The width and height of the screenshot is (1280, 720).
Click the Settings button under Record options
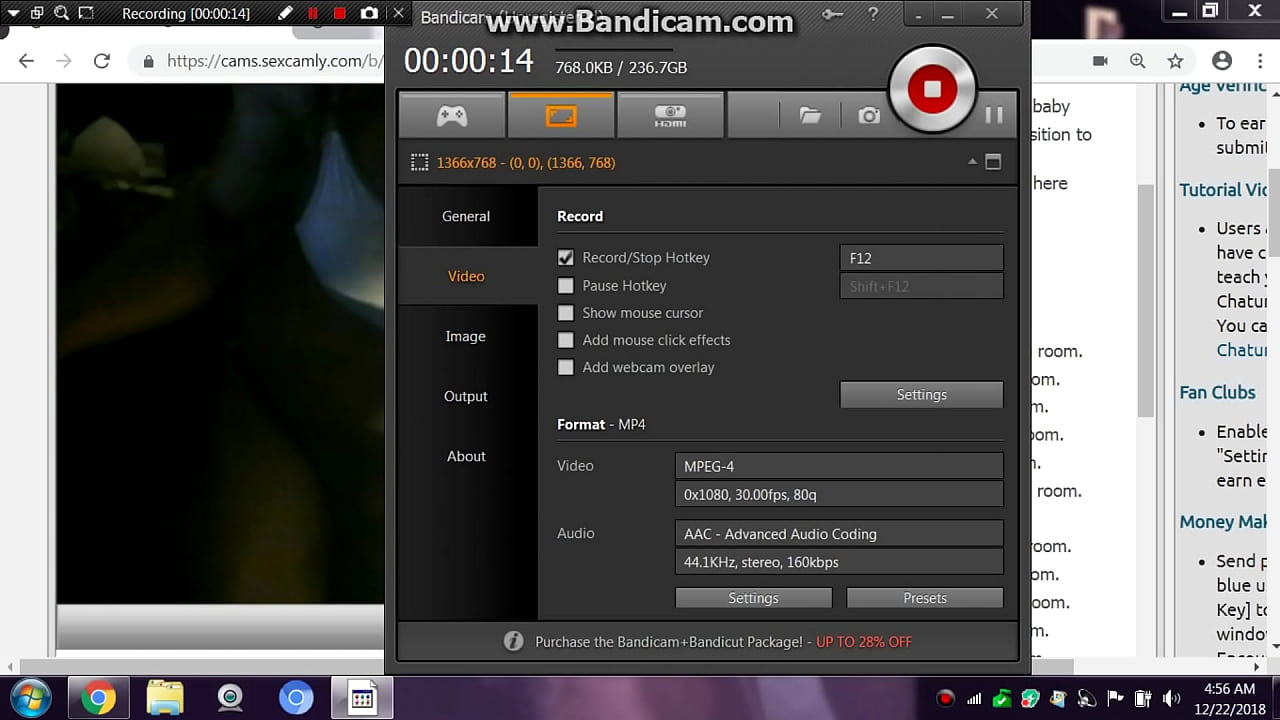click(921, 395)
